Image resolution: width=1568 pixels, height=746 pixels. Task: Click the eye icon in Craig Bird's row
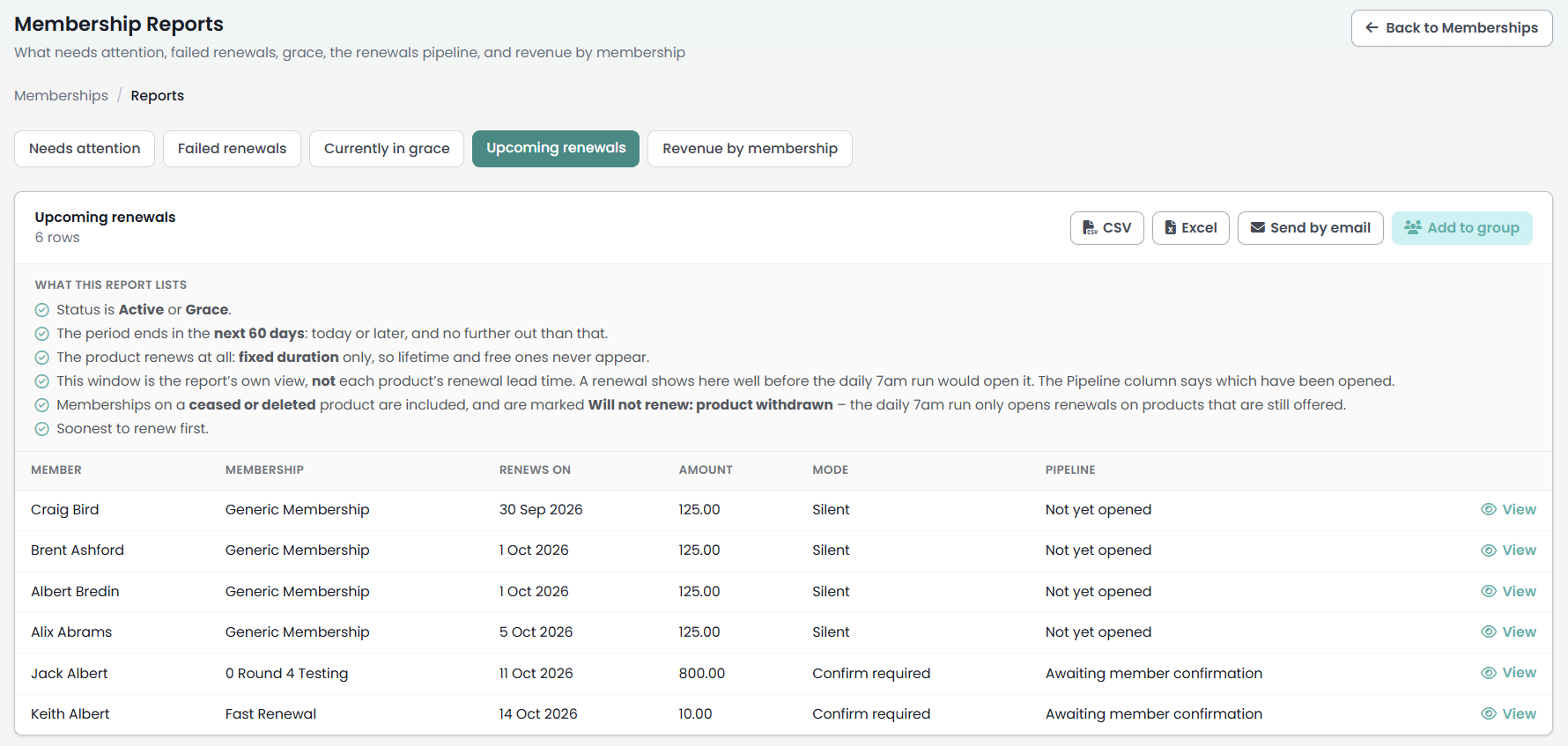click(x=1489, y=509)
